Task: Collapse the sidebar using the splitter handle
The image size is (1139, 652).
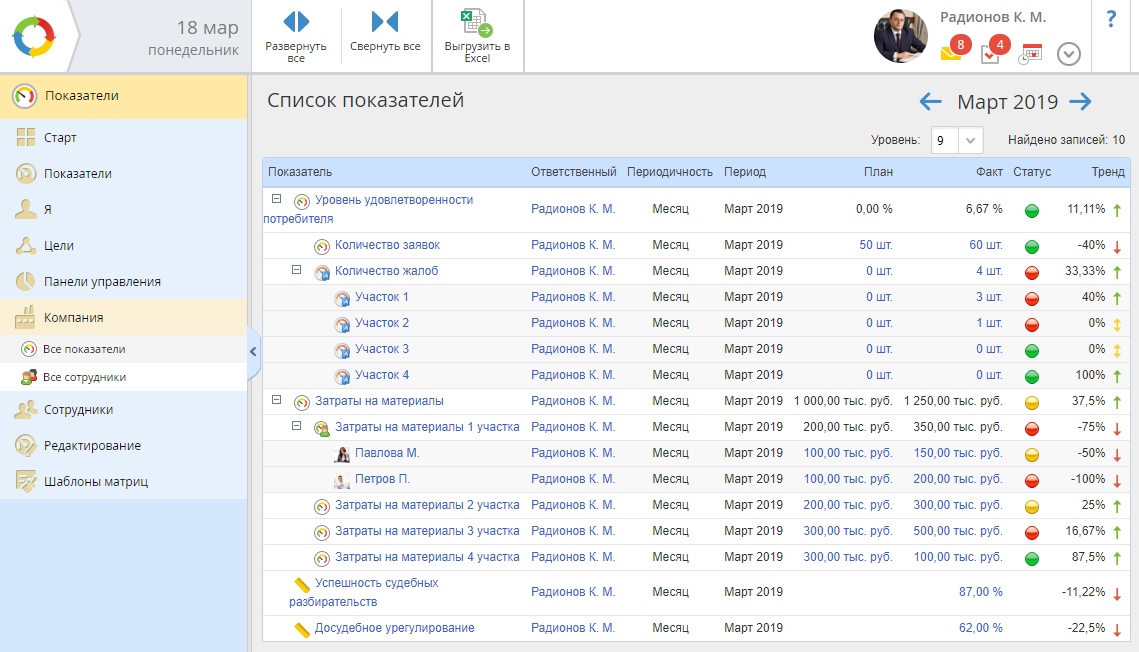Action: pos(253,351)
